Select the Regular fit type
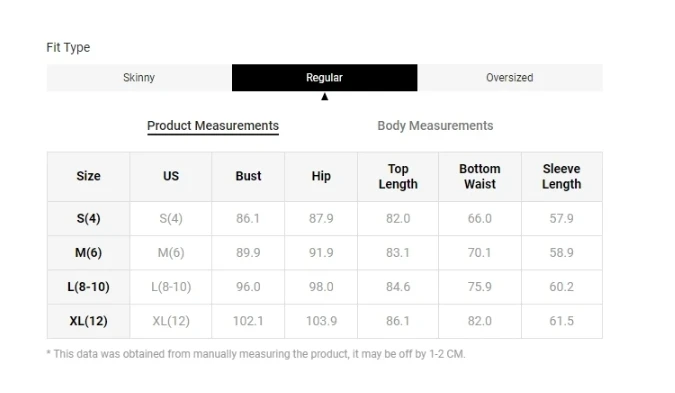675x393 pixels. click(325, 77)
